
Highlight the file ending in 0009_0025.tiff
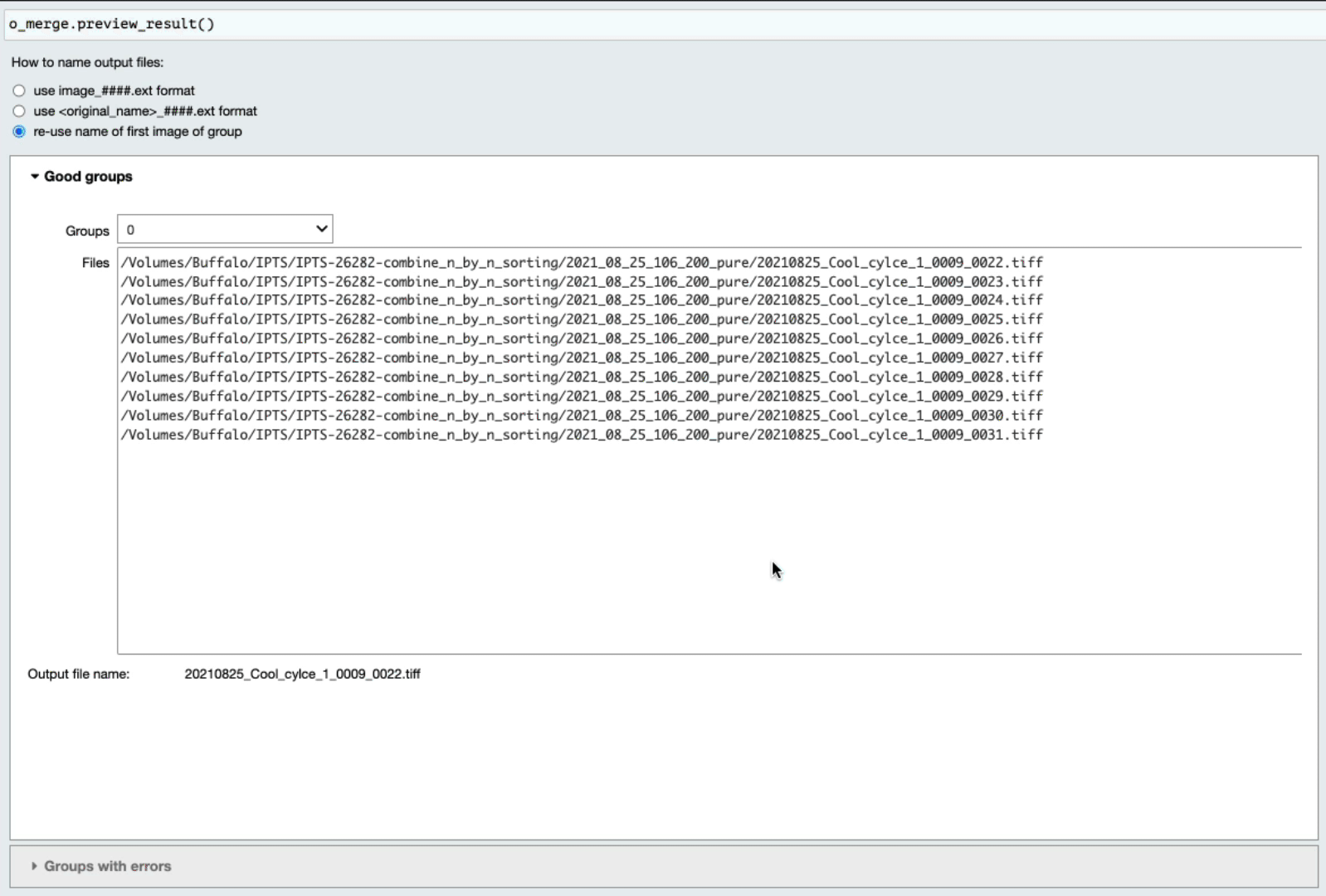(581, 319)
